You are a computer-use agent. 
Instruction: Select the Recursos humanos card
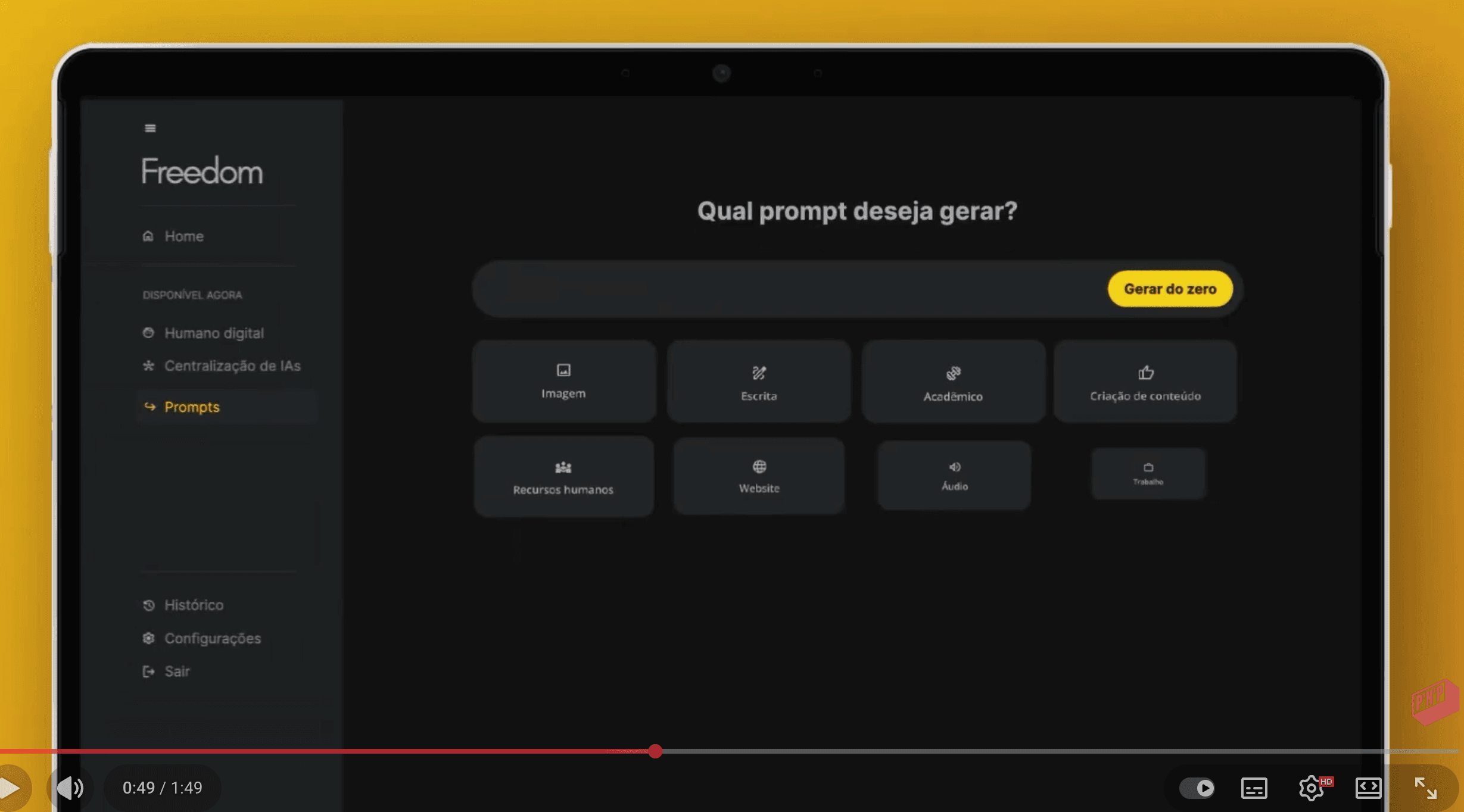(x=563, y=476)
